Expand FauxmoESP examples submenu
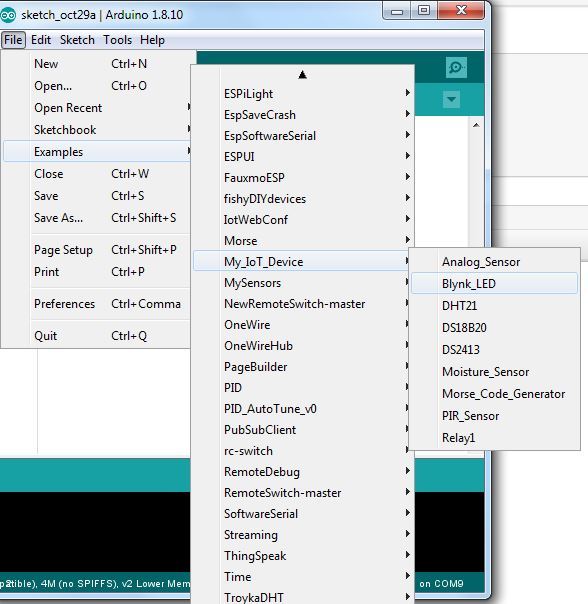The width and height of the screenshot is (588, 604). (302, 178)
